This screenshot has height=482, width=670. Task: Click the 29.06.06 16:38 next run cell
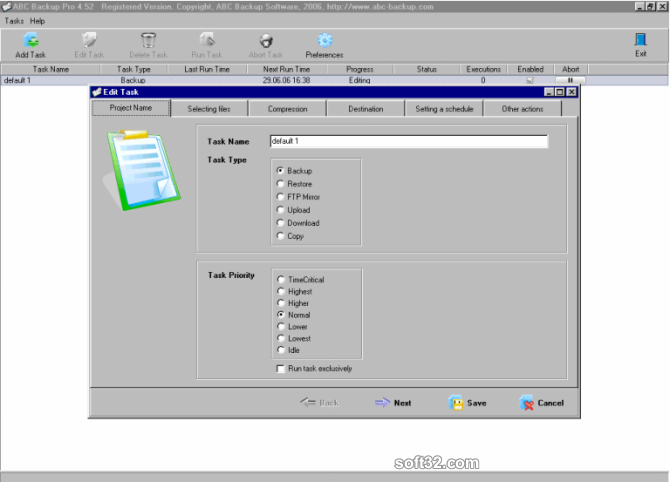[286, 80]
